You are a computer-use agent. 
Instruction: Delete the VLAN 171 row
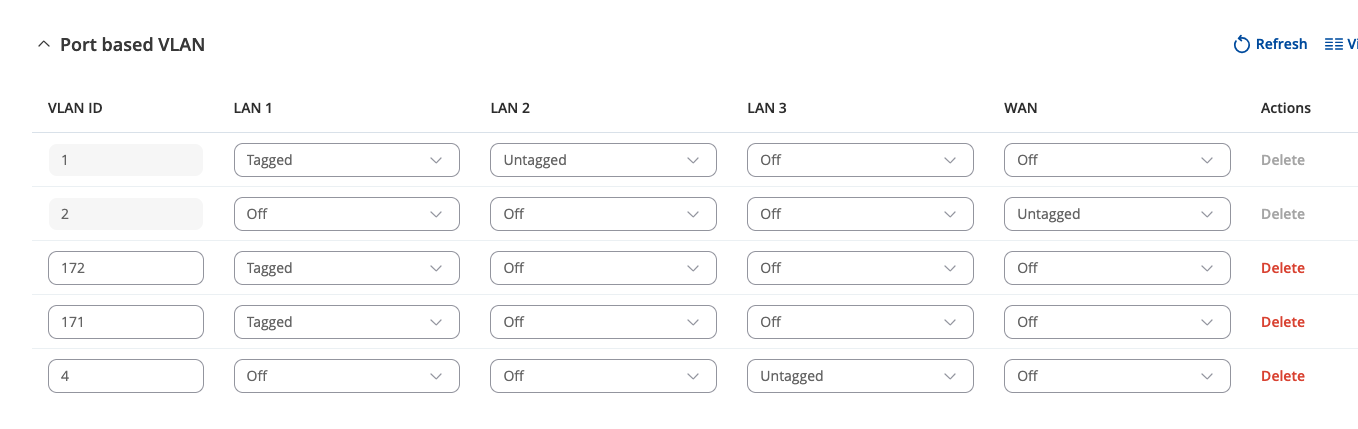click(1282, 322)
